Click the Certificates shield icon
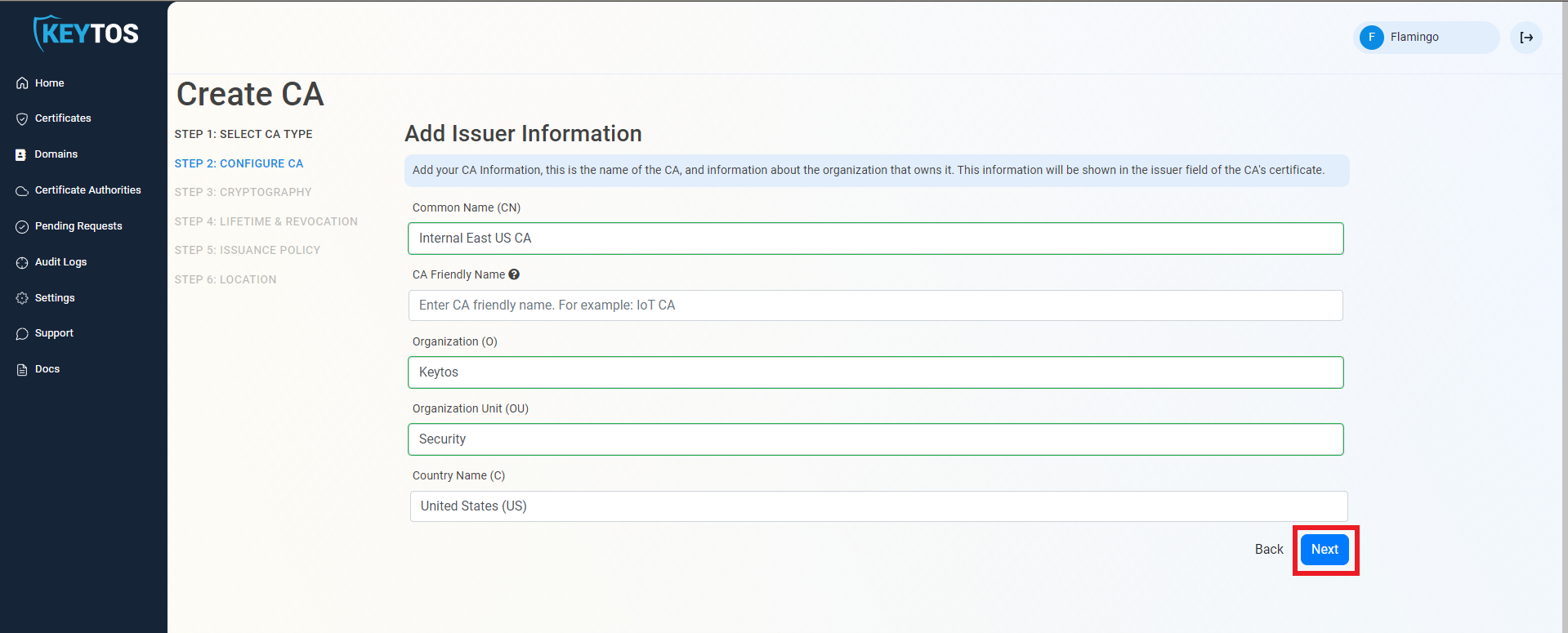Image resolution: width=1568 pixels, height=633 pixels. click(22, 118)
